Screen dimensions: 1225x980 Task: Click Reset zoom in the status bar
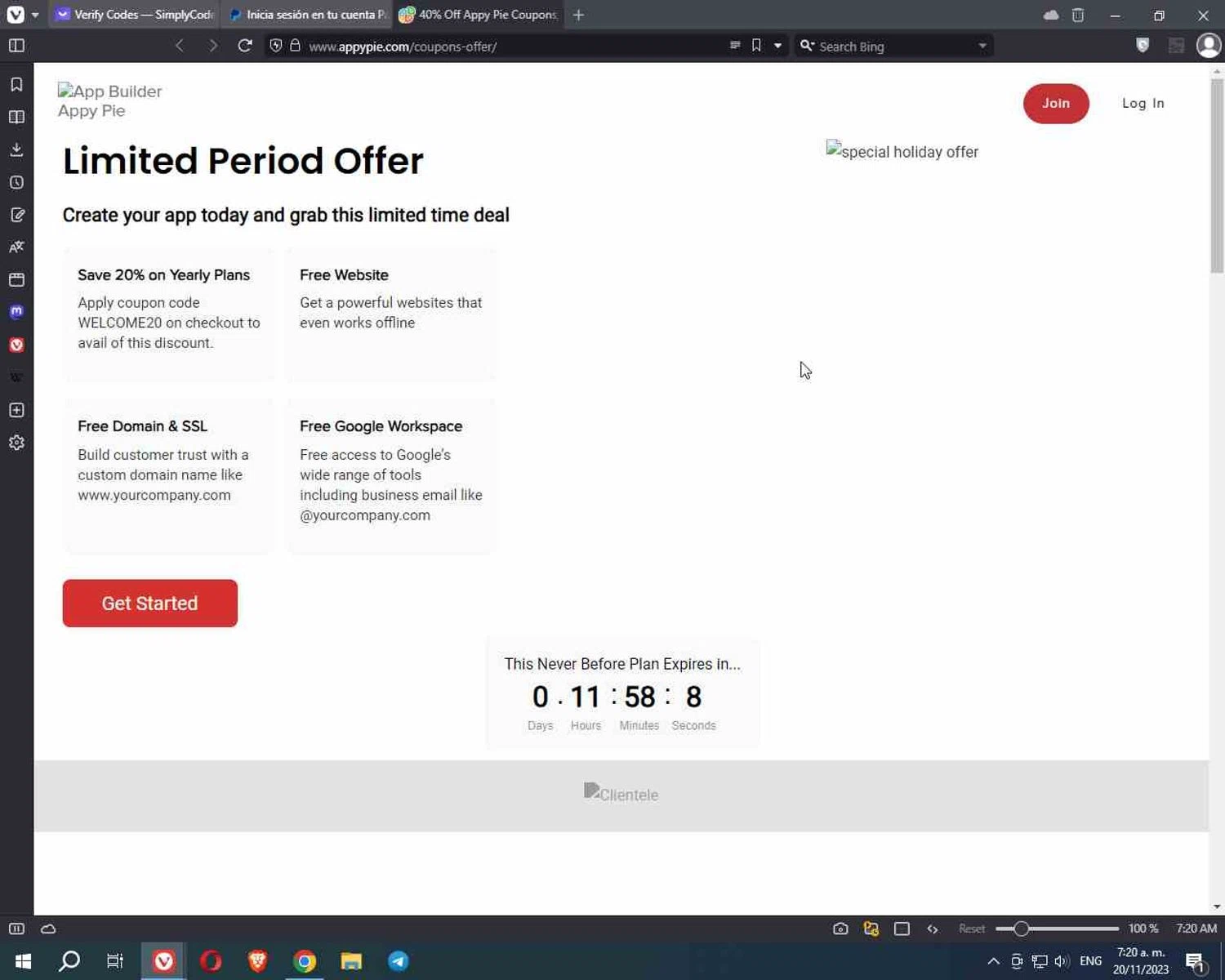click(972, 929)
